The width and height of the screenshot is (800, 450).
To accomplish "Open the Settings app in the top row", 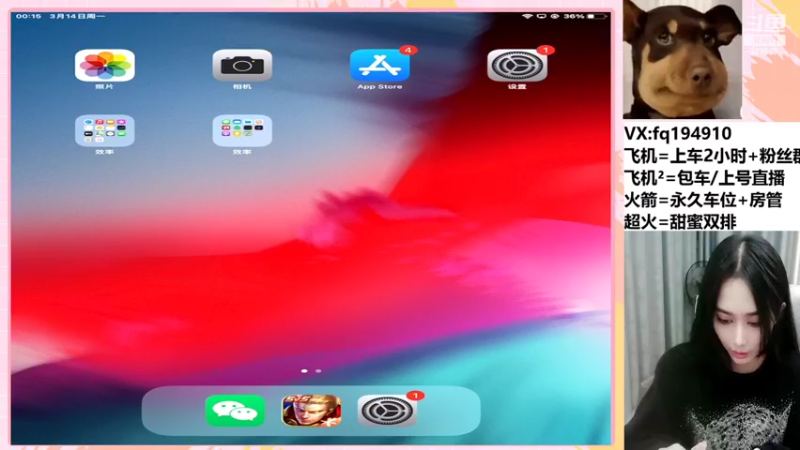I will pyautogui.click(x=517, y=65).
